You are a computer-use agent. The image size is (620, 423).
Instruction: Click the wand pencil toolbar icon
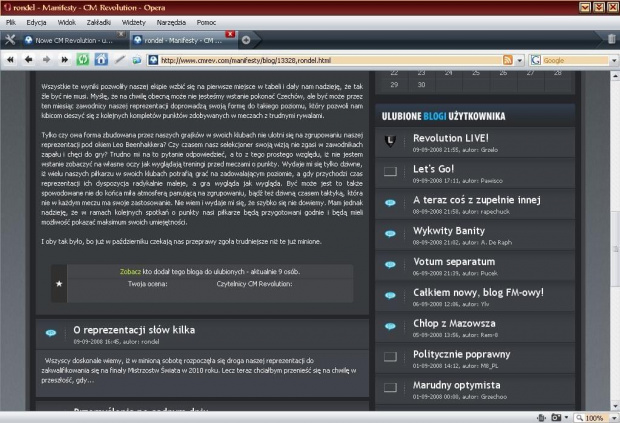click(119, 60)
